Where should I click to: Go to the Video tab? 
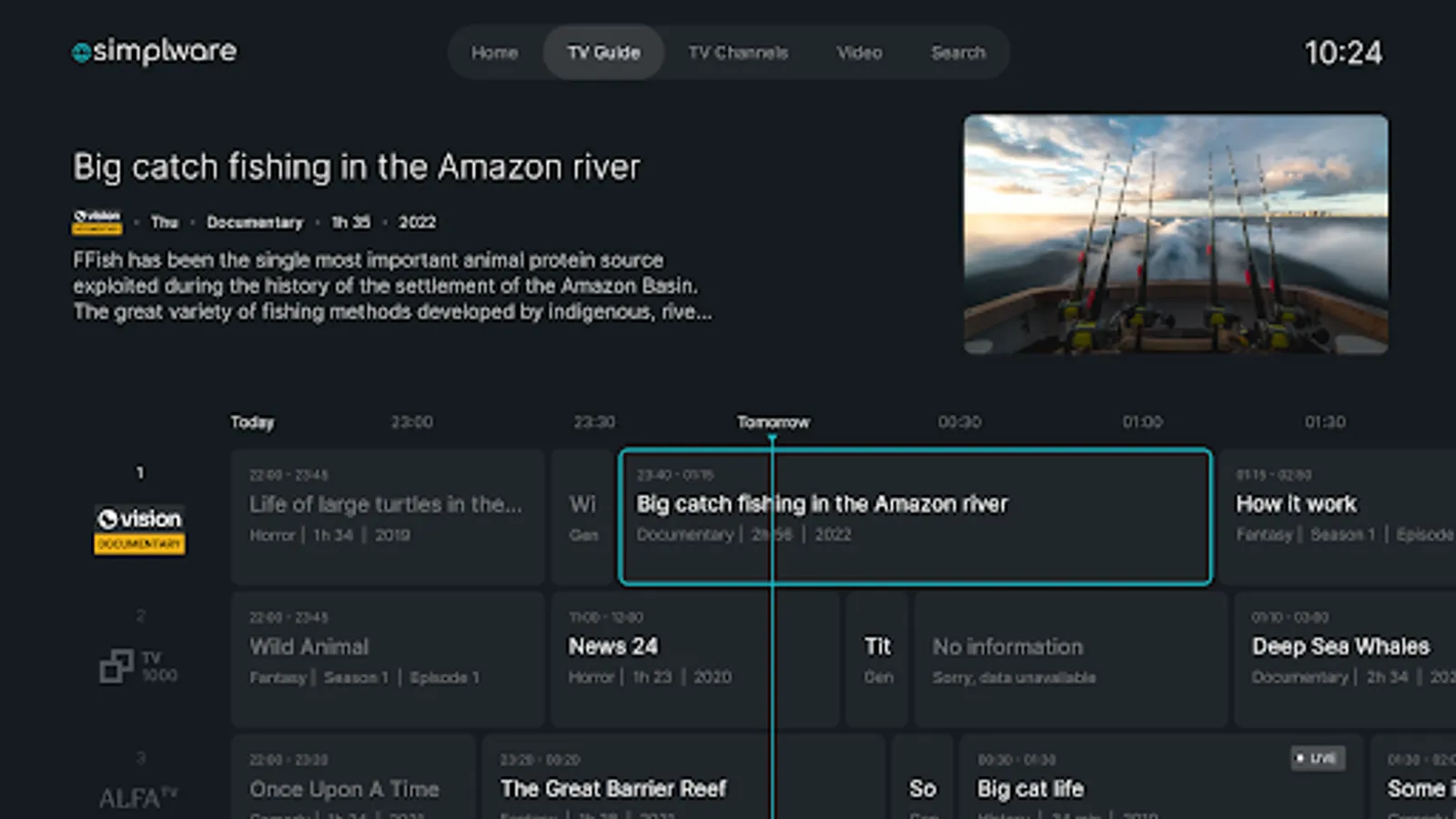[859, 53]
